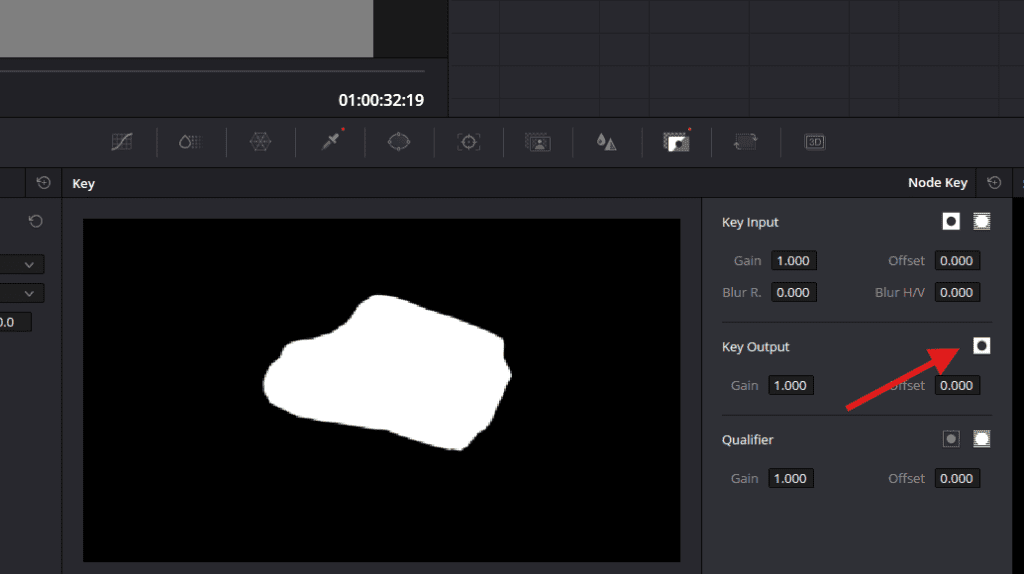Click the Qualifier Offset field

coord(957,479)
